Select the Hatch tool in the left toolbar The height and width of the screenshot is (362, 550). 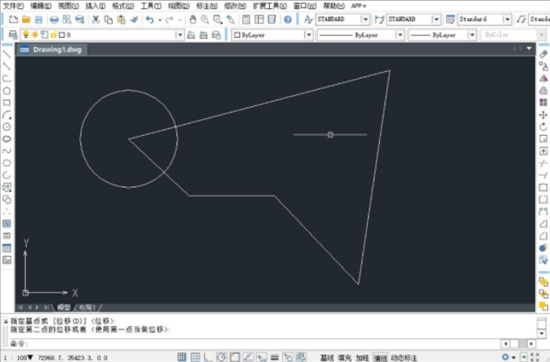[7, 223]
